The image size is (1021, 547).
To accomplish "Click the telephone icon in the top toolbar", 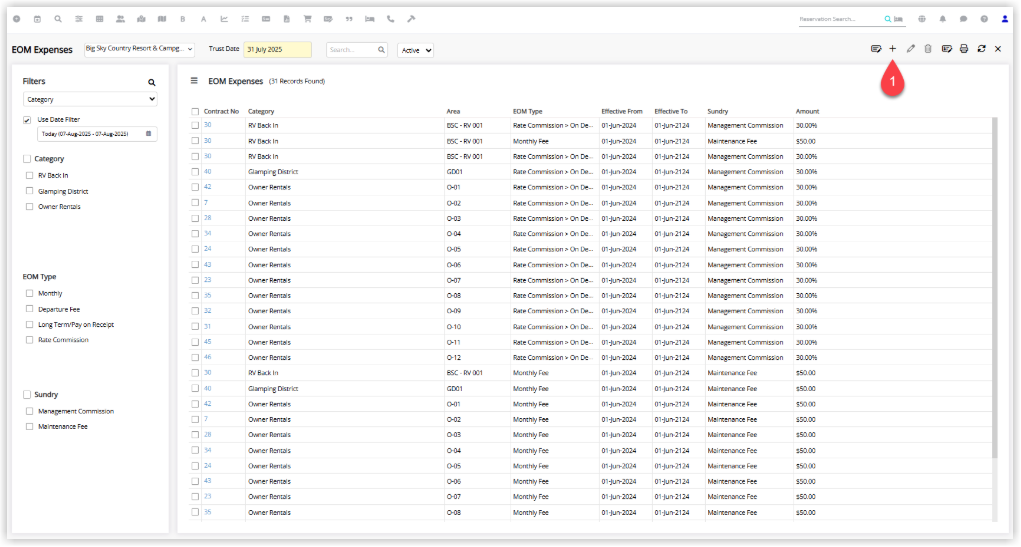I will click(391, 19).
